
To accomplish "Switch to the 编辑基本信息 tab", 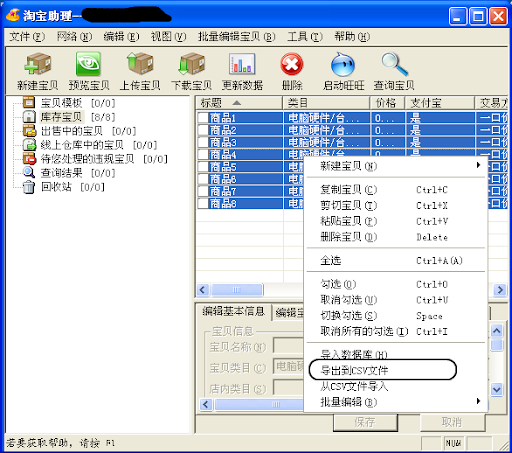I will tap(233, 311).
